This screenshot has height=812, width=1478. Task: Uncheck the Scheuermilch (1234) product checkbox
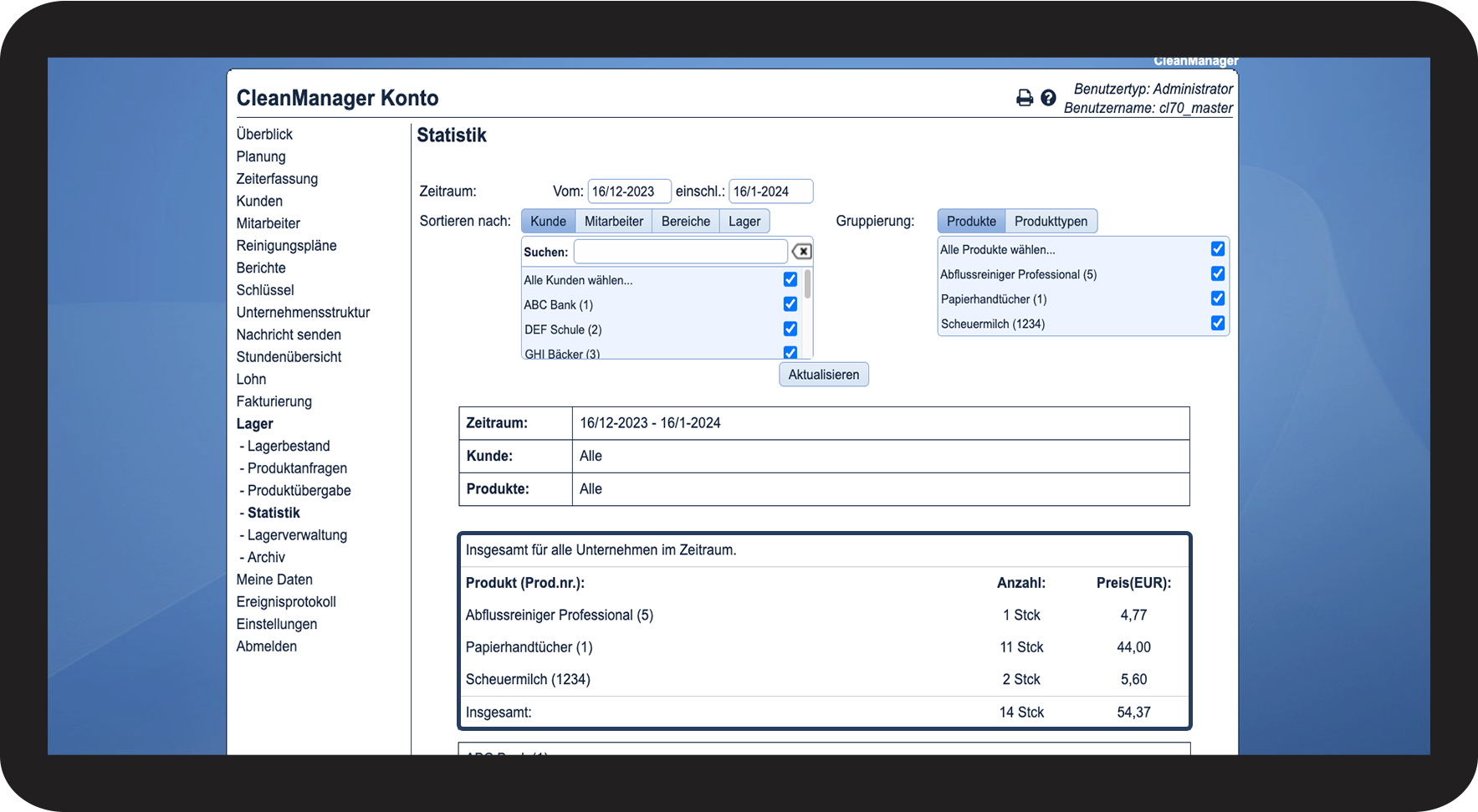click(1218, 324)
